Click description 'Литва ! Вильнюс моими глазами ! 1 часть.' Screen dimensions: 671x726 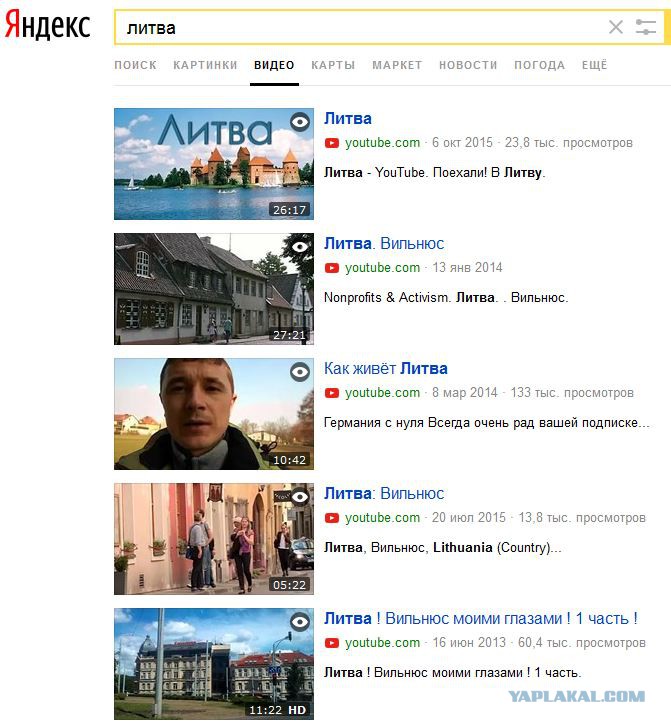[452, 673]
